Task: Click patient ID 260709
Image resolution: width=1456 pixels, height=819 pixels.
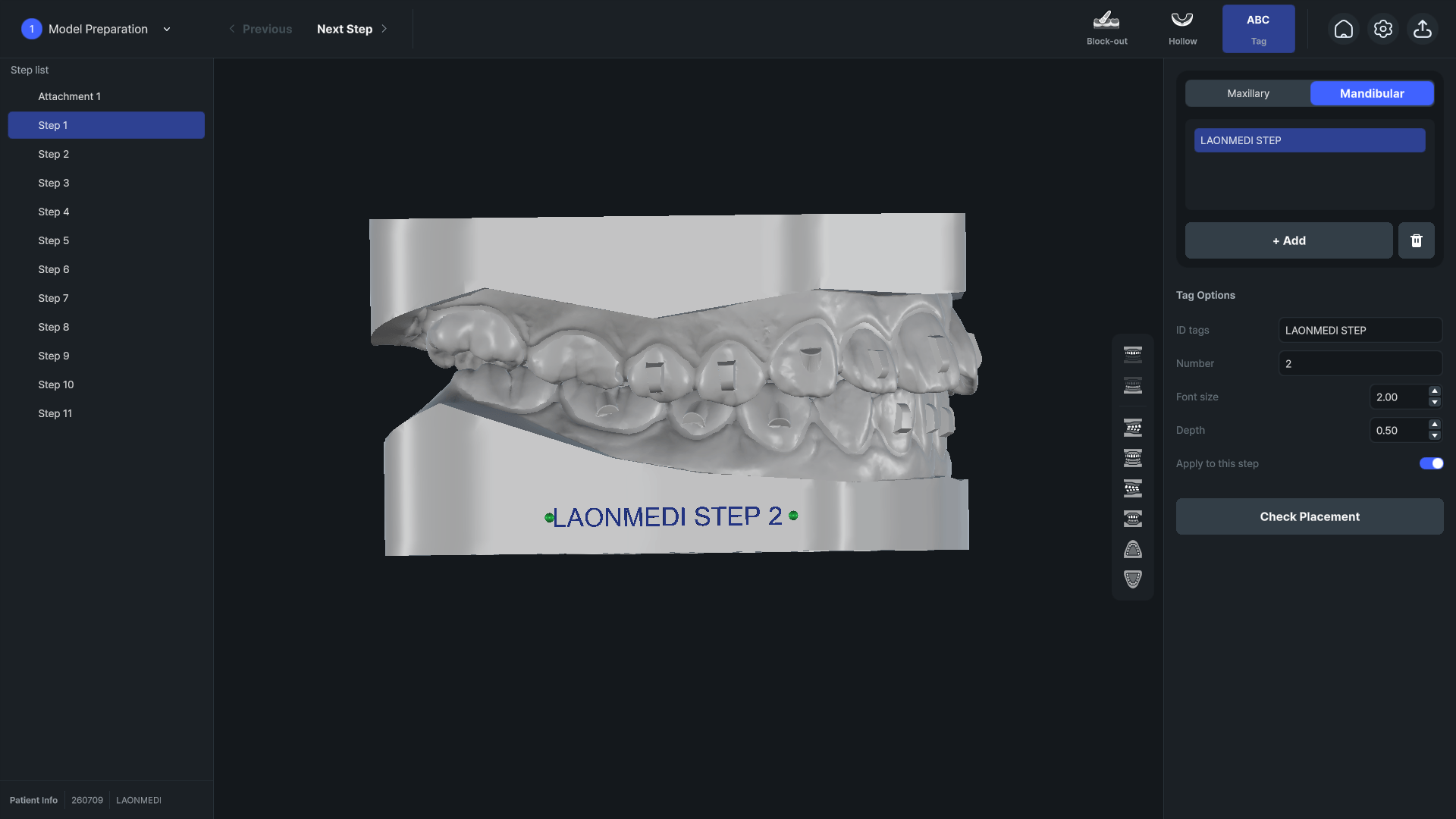Action: (87, 800)
